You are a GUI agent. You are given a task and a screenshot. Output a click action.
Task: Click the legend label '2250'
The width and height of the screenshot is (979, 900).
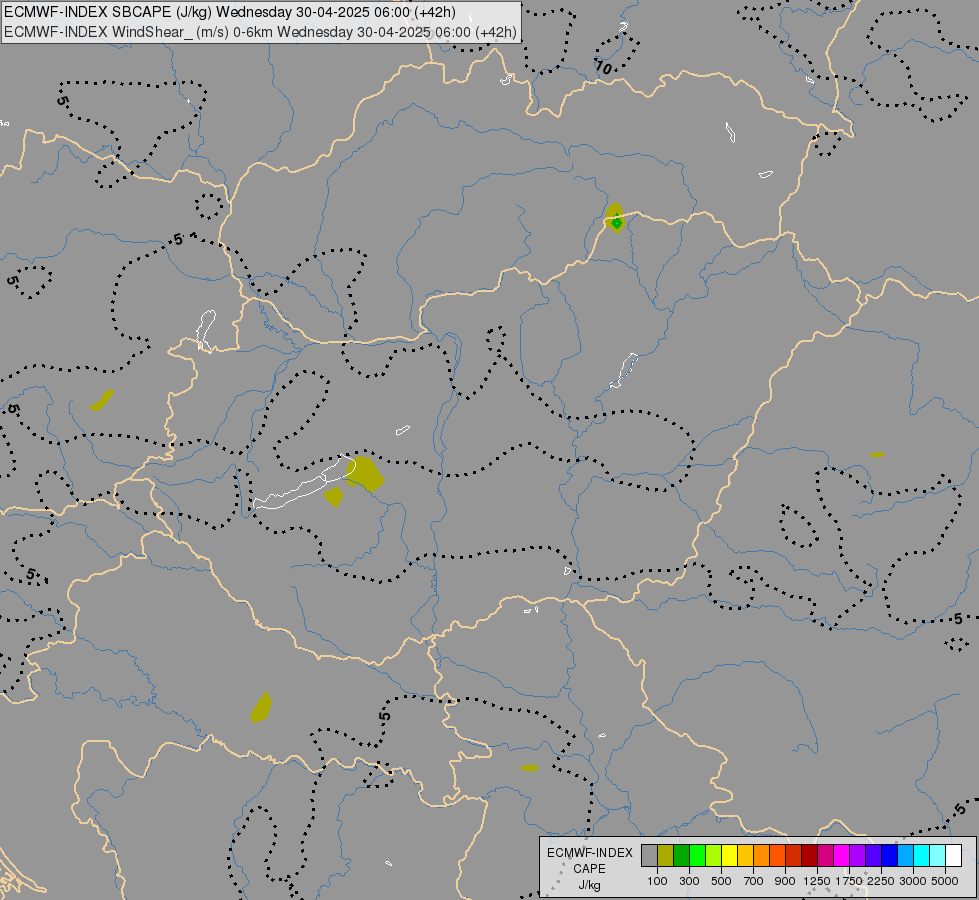[881, 881]
